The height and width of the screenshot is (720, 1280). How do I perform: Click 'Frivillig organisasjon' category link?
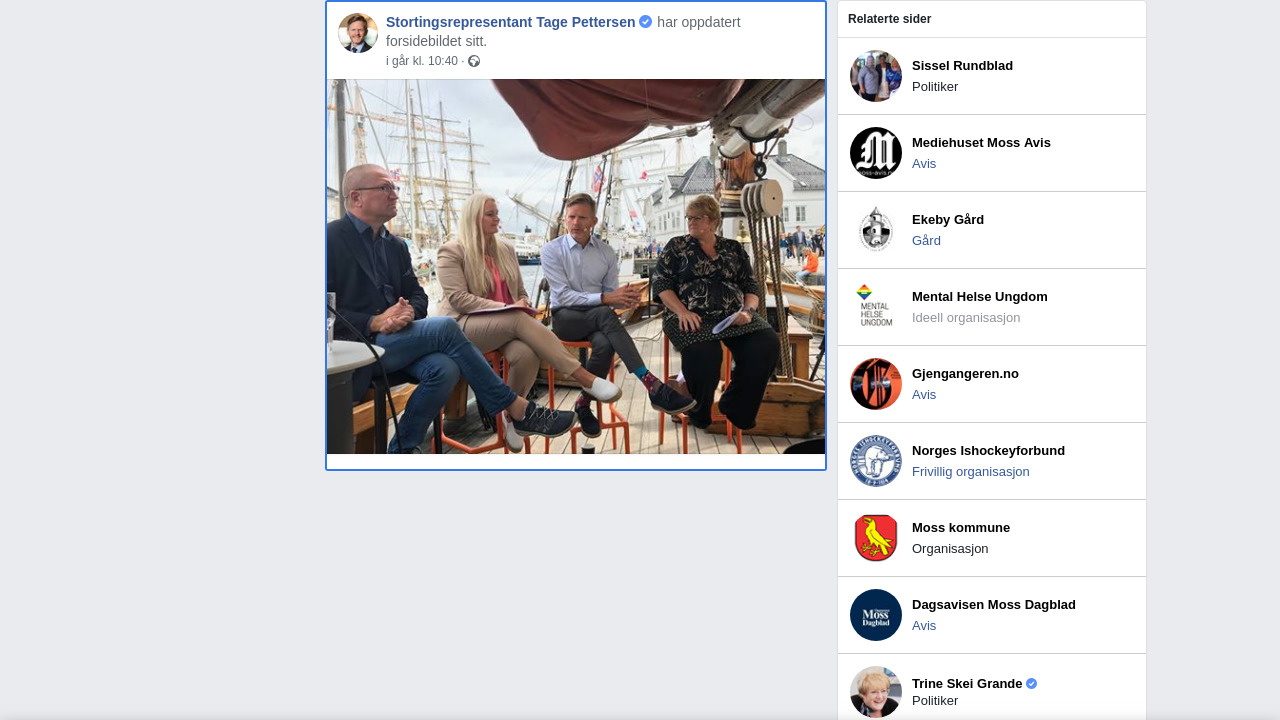point(970,472)
